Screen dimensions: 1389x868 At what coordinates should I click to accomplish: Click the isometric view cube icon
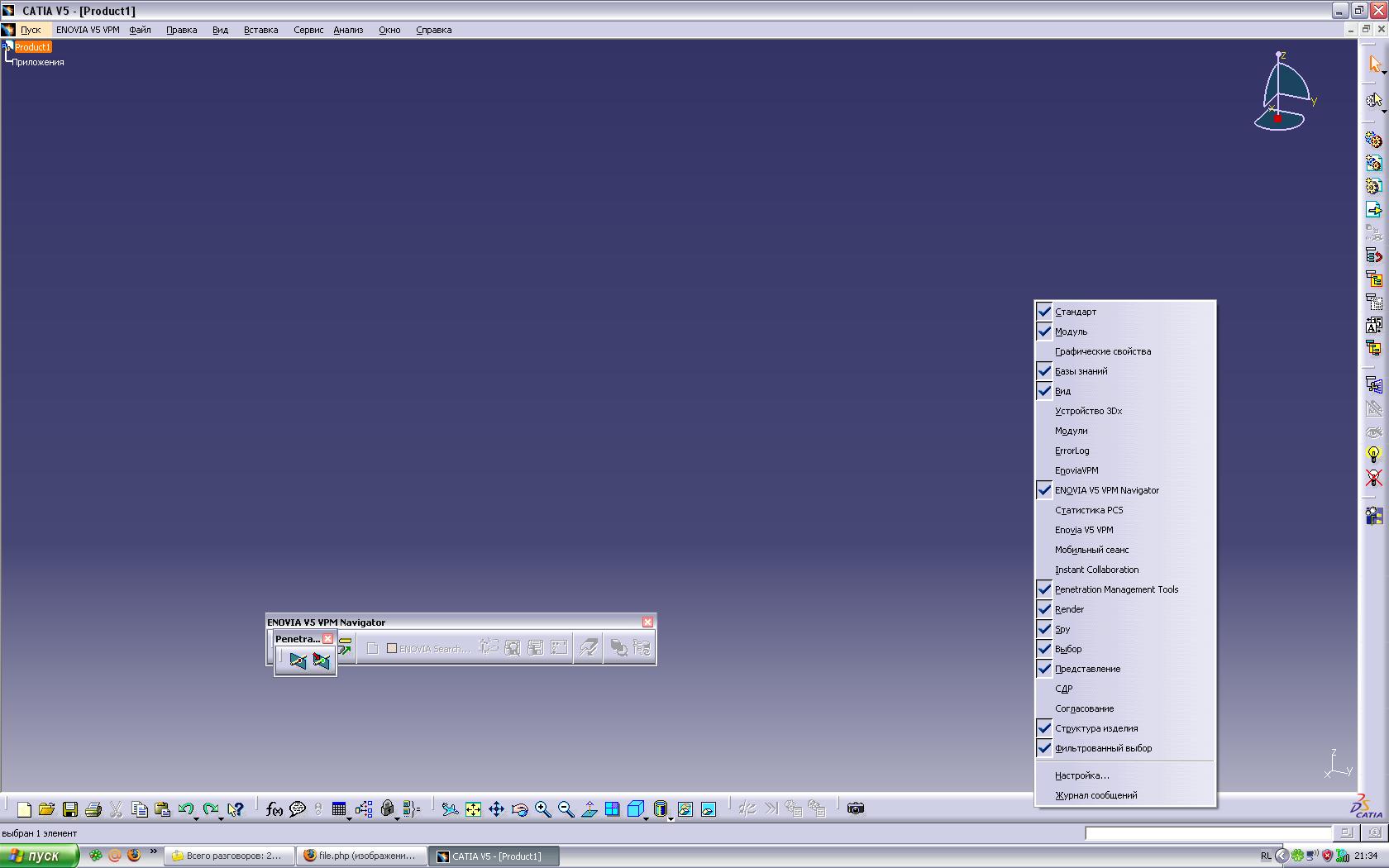(x=635, y=808)
